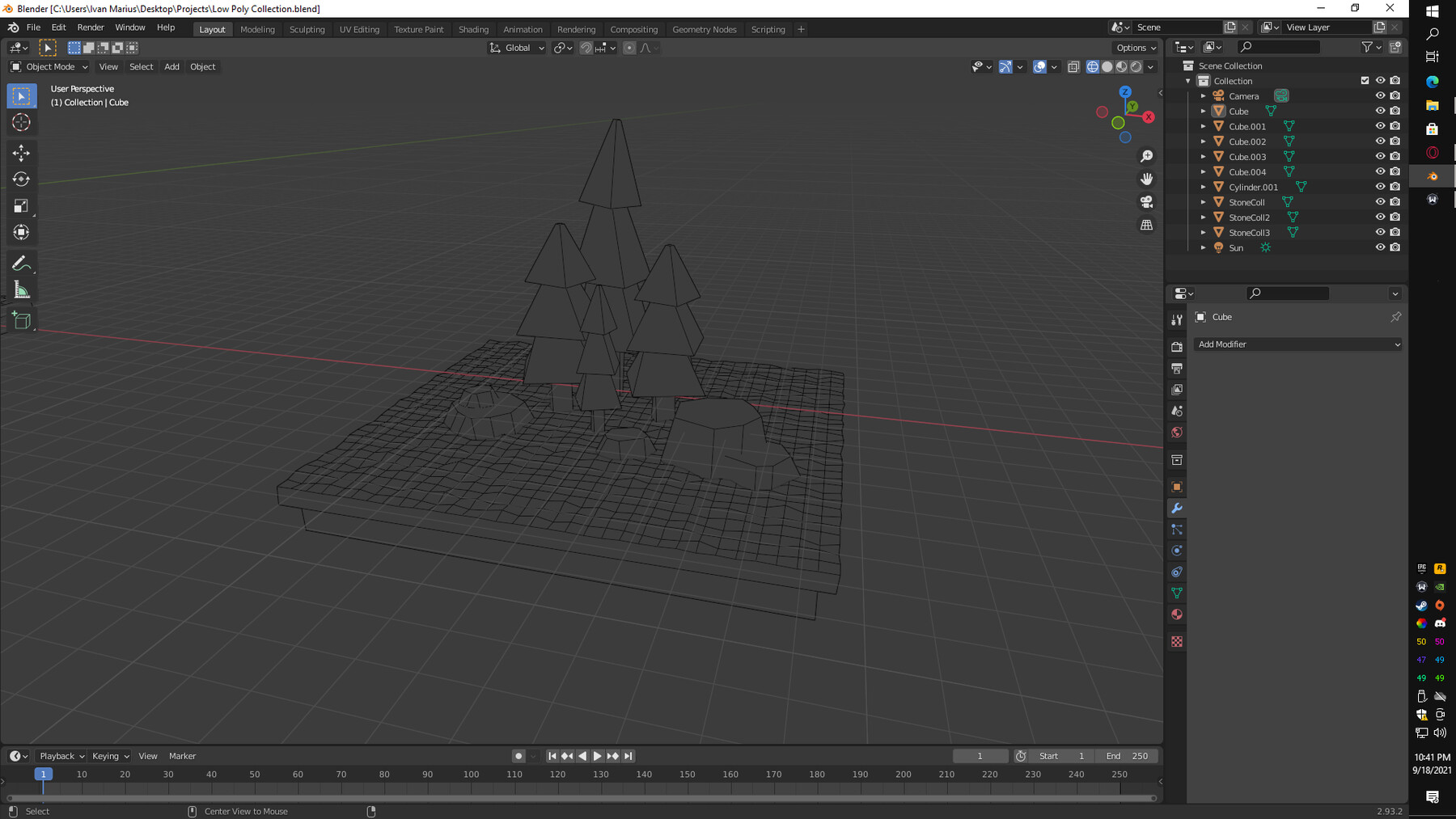Open the Object Mode dropdown

click(x=49, y=67)
